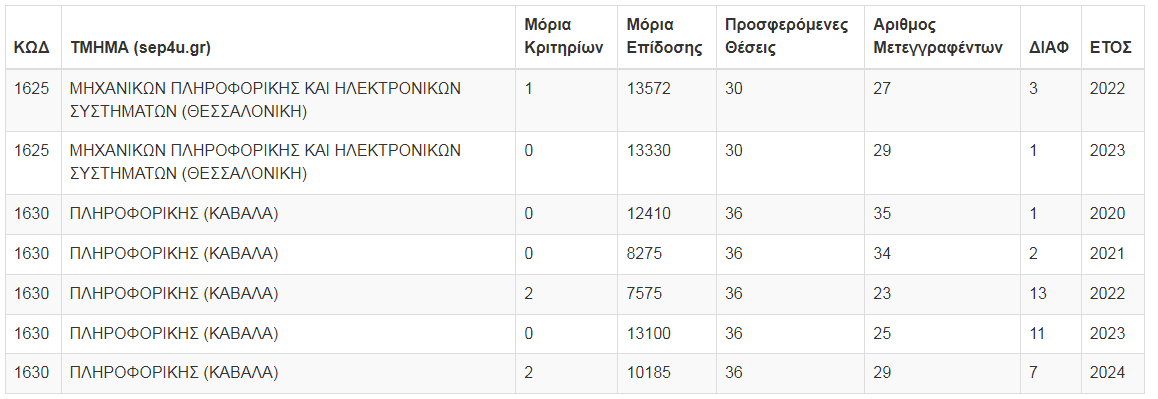The width and height of the screenshot is (1158, 399).
Task: Select the ΕΤΟΣ column header
Action: click(1111, 47)
